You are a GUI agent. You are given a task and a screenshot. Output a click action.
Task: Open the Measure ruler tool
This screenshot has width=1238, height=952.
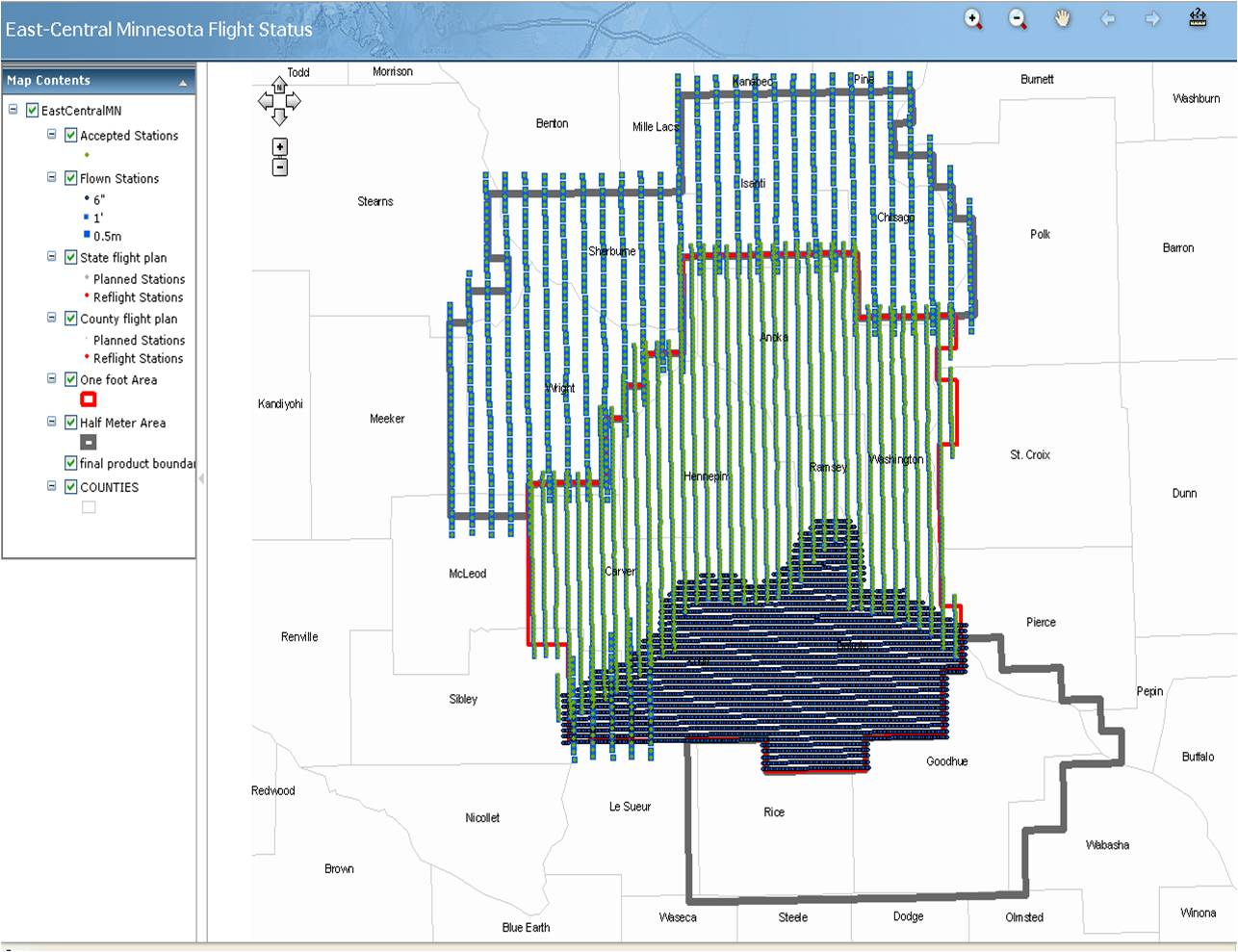coord(1198,18)
